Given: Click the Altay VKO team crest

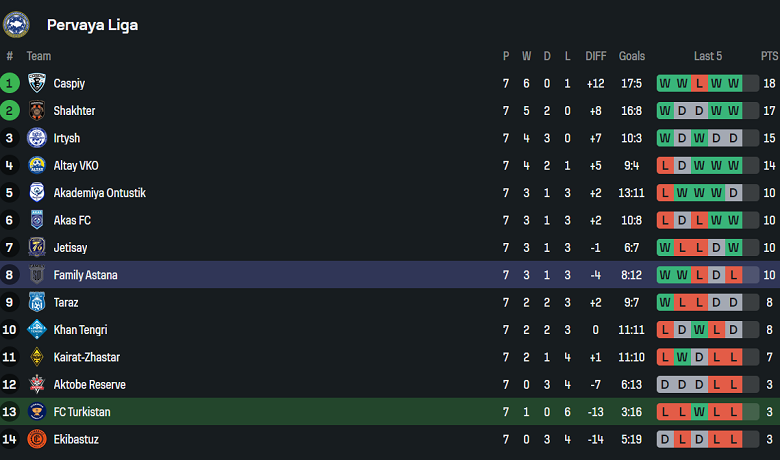Looking at the screenshot, I should [x=37, y=166].
